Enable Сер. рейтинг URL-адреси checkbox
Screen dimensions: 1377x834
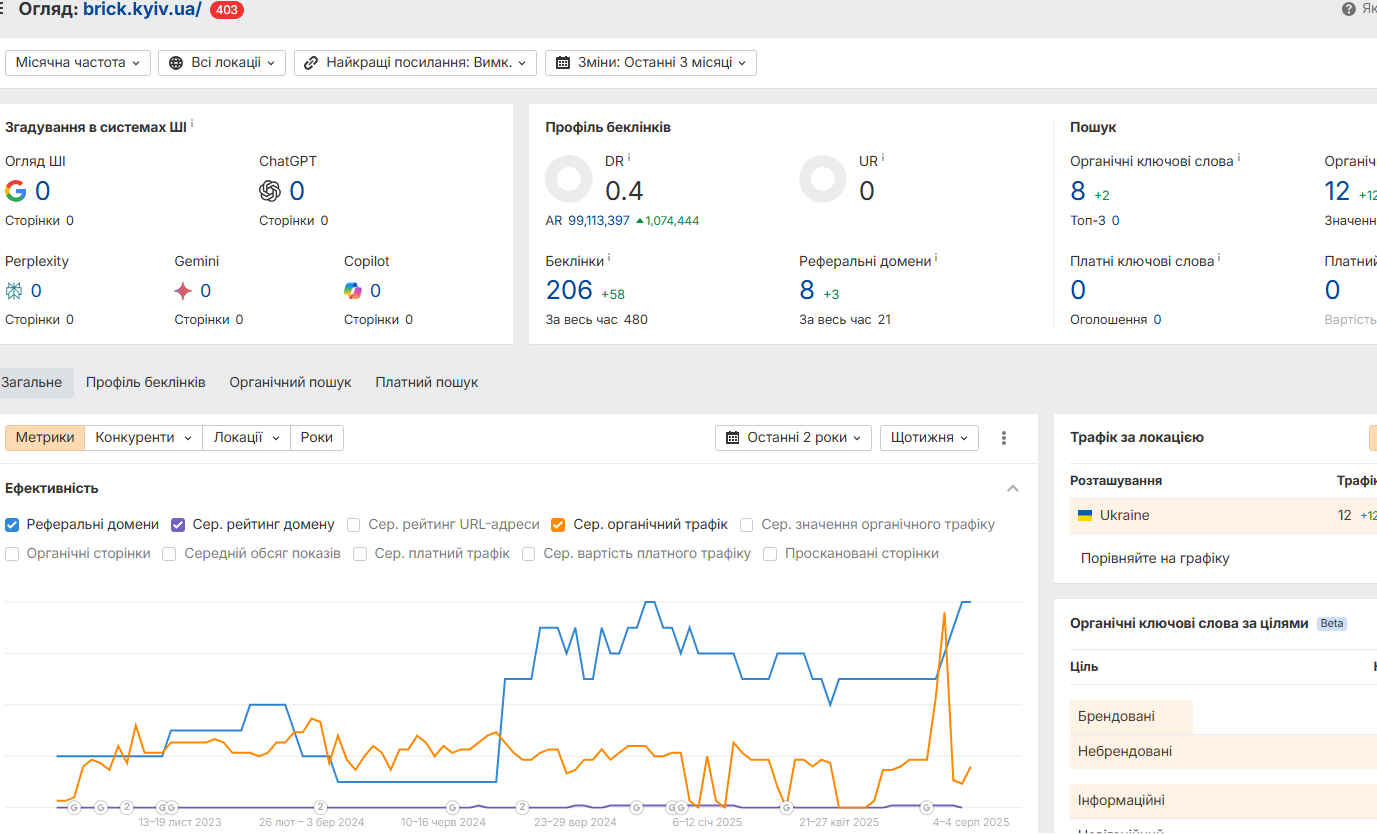(354, 524)
